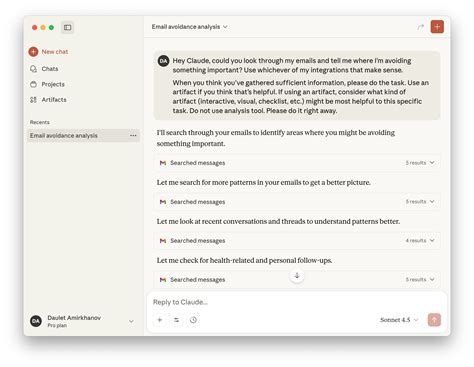Open Artifacts in the sidebar
The image size is (474, 367).
[x=54, y=100]
